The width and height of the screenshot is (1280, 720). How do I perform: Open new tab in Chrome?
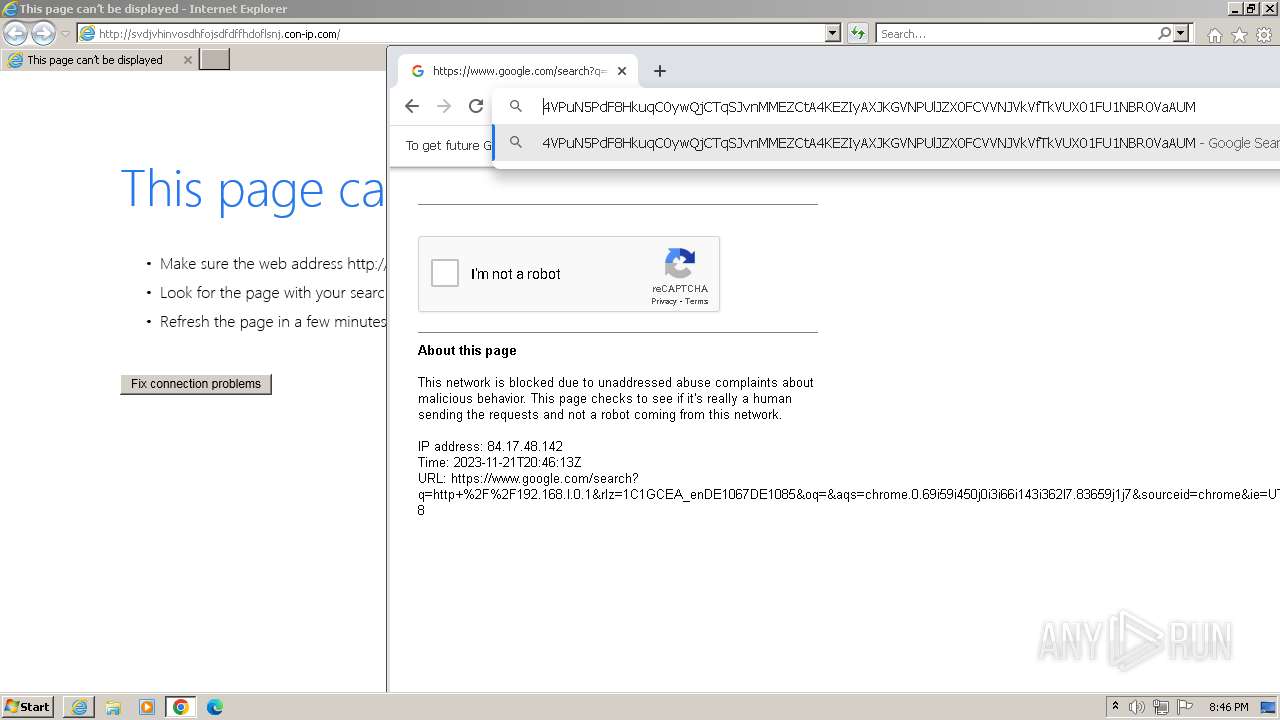point(659,71)
